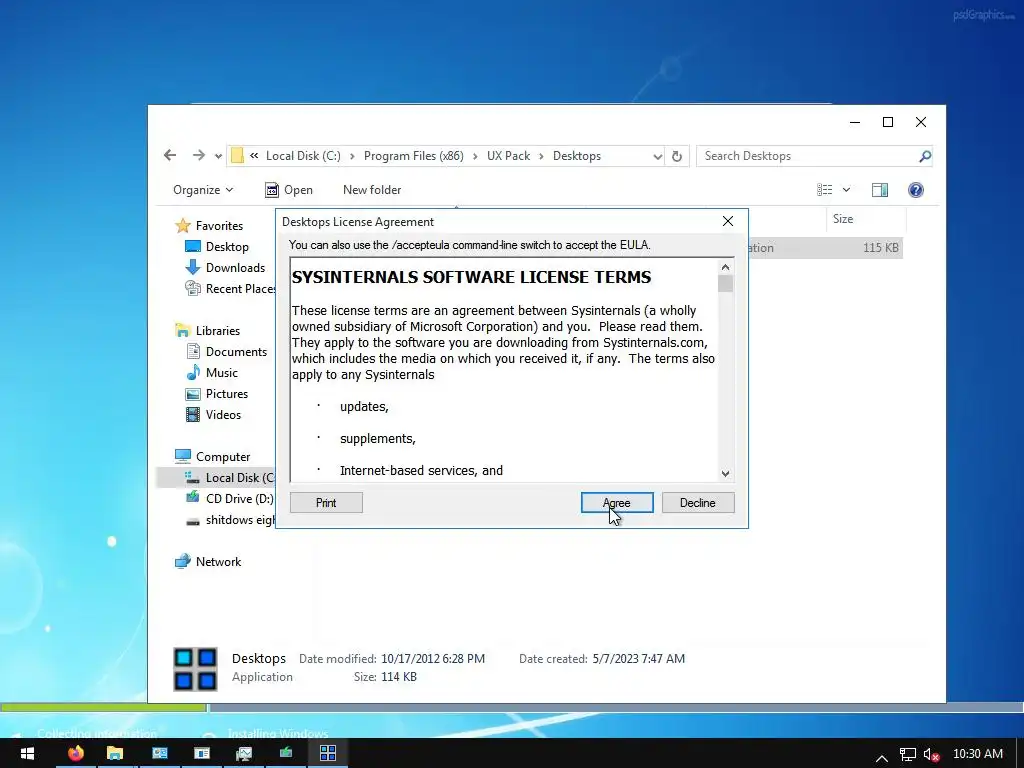Screen dimensions: 1024x768
Task: Open File Explorer from the taskbar
Action: (x=115, y=753)
